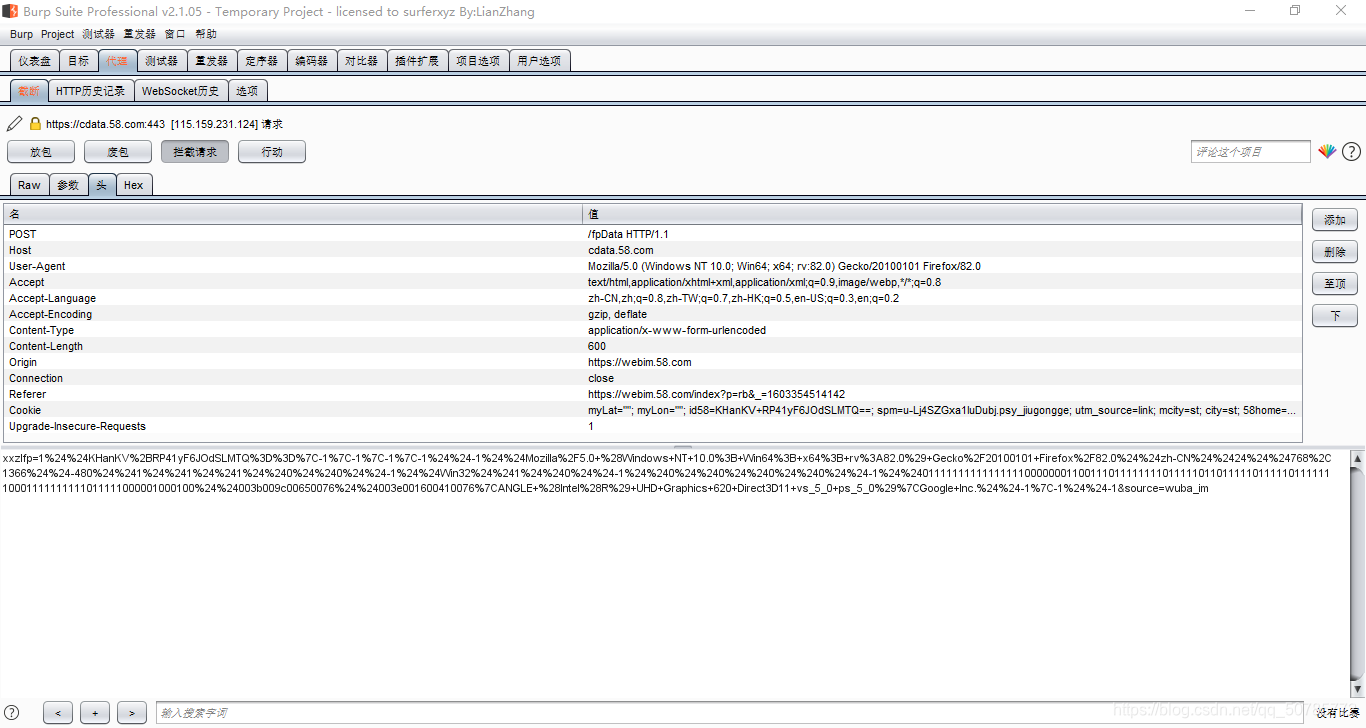Open the highlight color picker icon

(x=1326, y=152)
